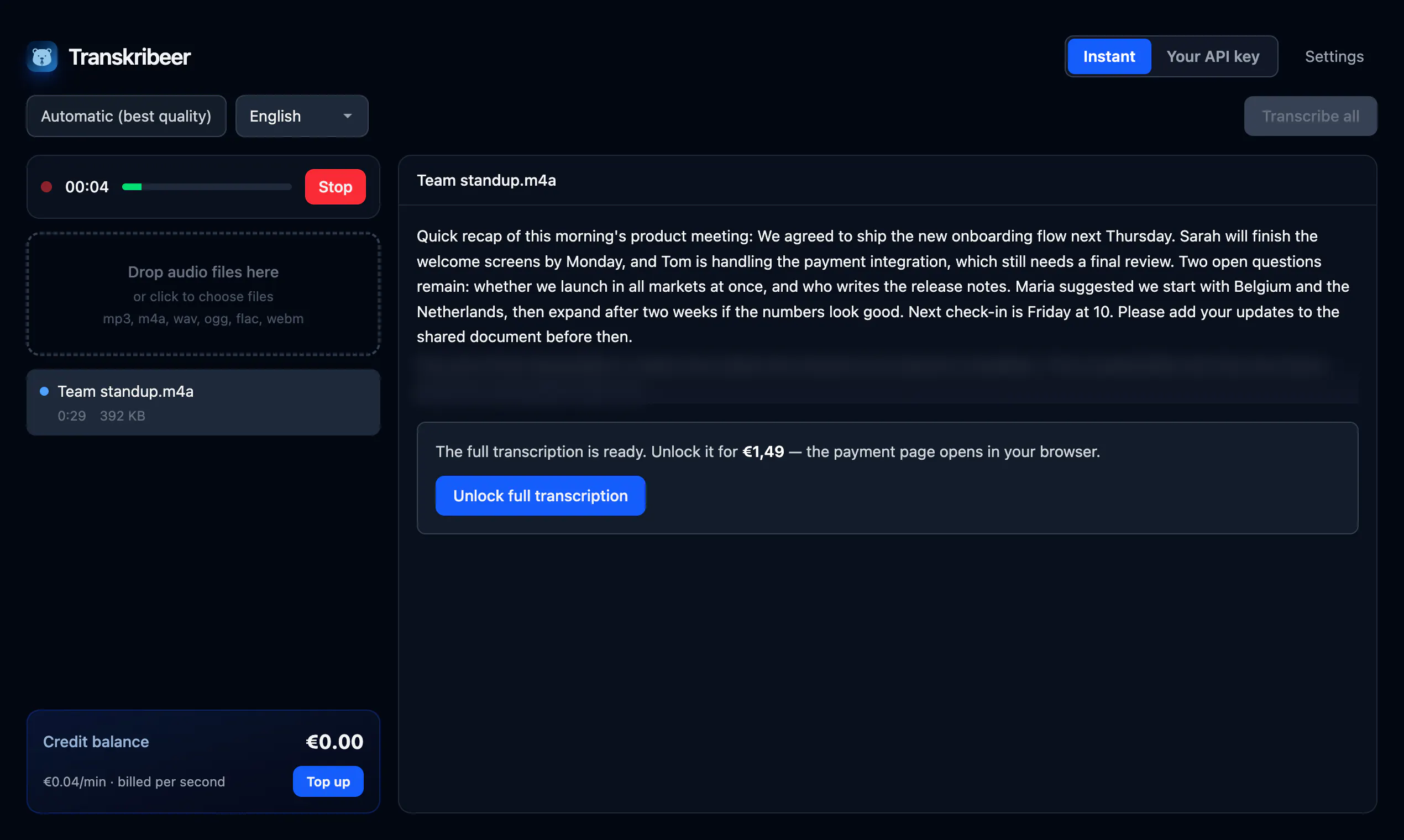Screen dimensions: 1404x840
Task: Open Settings
Action: [x=1334, y=56]
